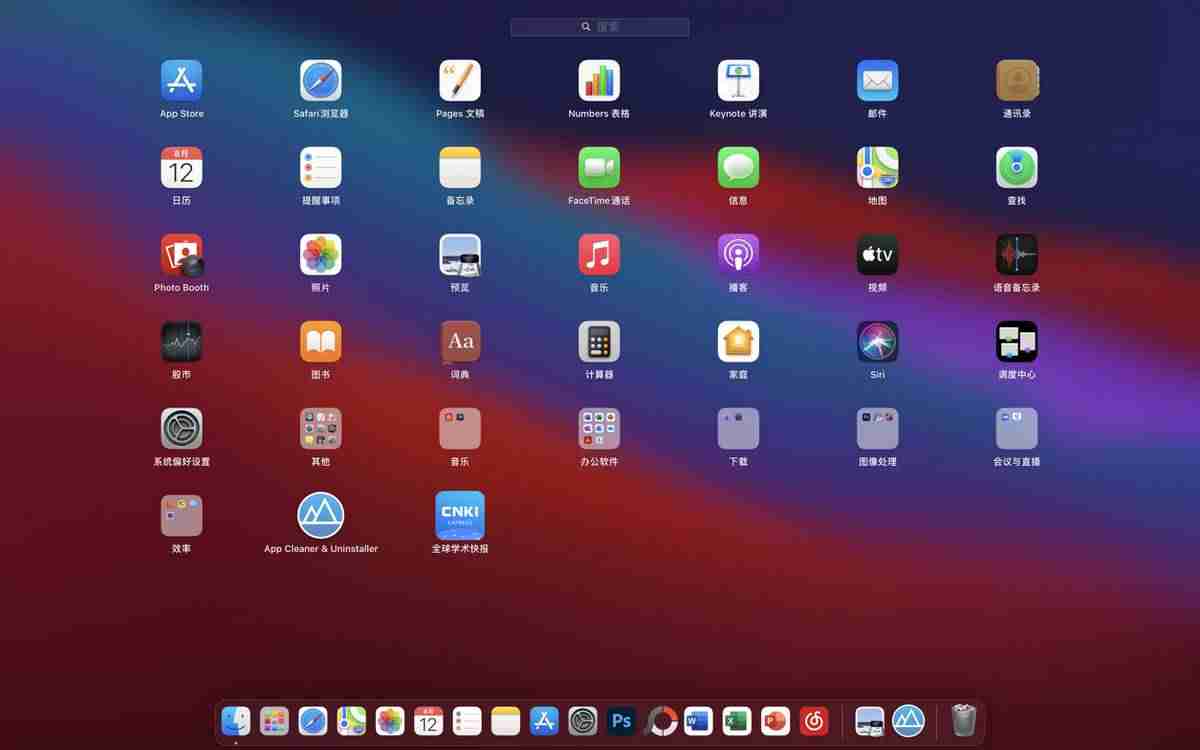Image resolution: width=1200 pixels, height=750 pixels.
Task: Open 调度中心 Mission Control
Action: point(1017,342)
